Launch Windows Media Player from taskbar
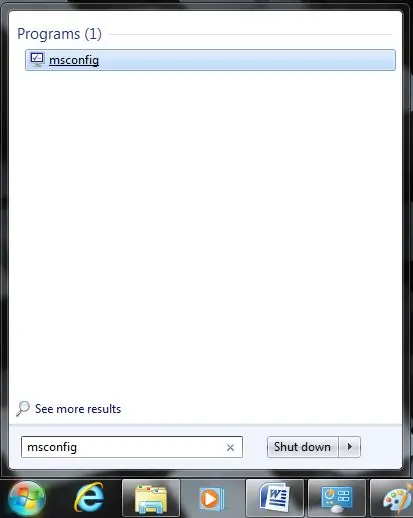Image resolution: width=413 pixels, height=518 pixels. tap(212, 499)
